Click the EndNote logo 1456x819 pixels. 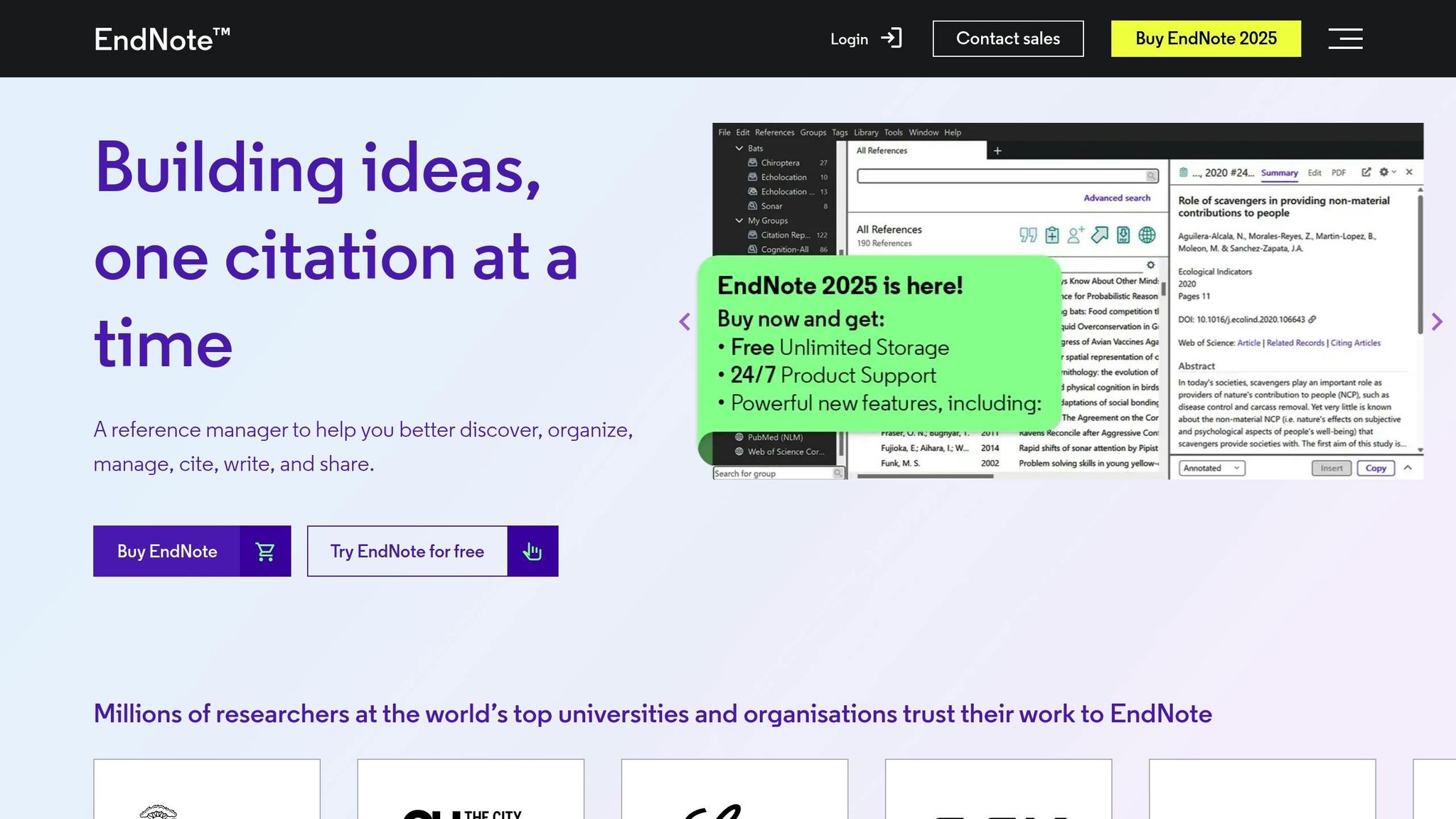point(162,39)
